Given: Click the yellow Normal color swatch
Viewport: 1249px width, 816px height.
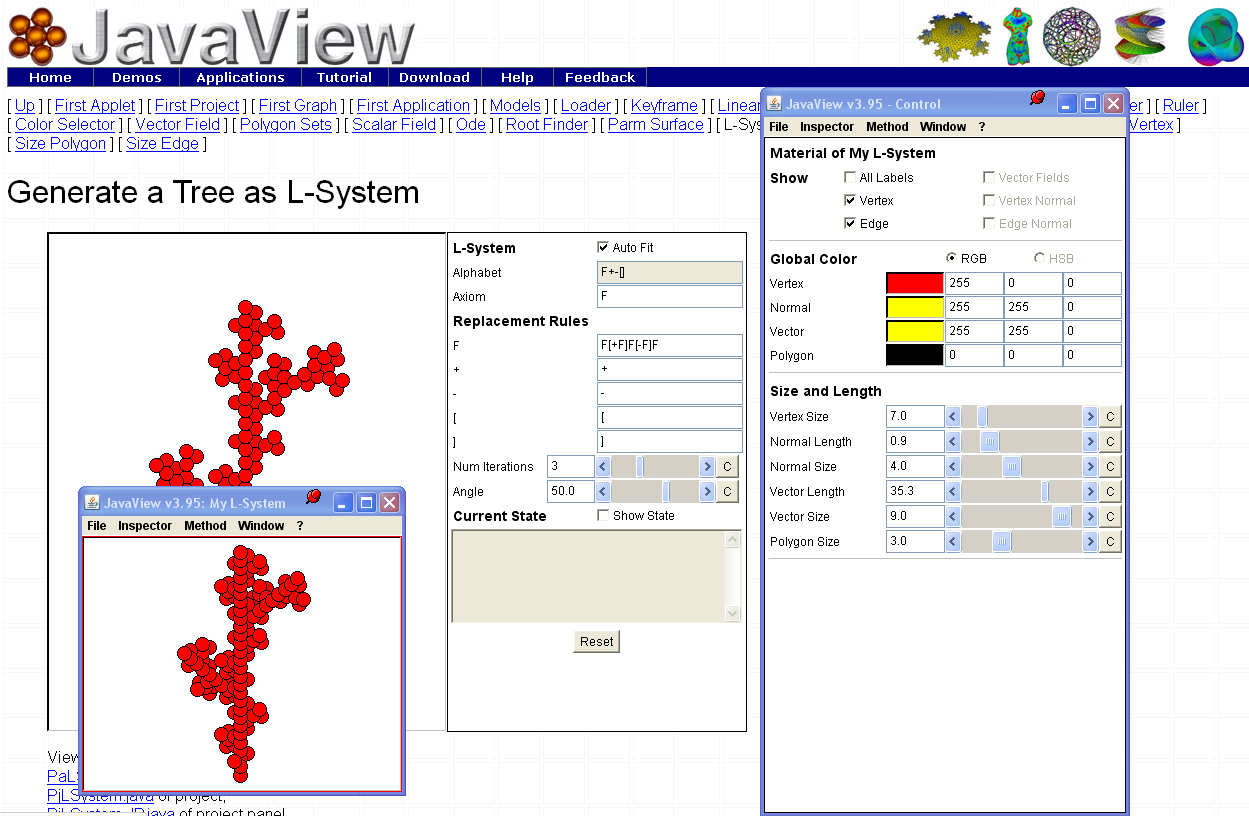Looking at the screenshot, I should pyautogui.click(x=915, y=307).
